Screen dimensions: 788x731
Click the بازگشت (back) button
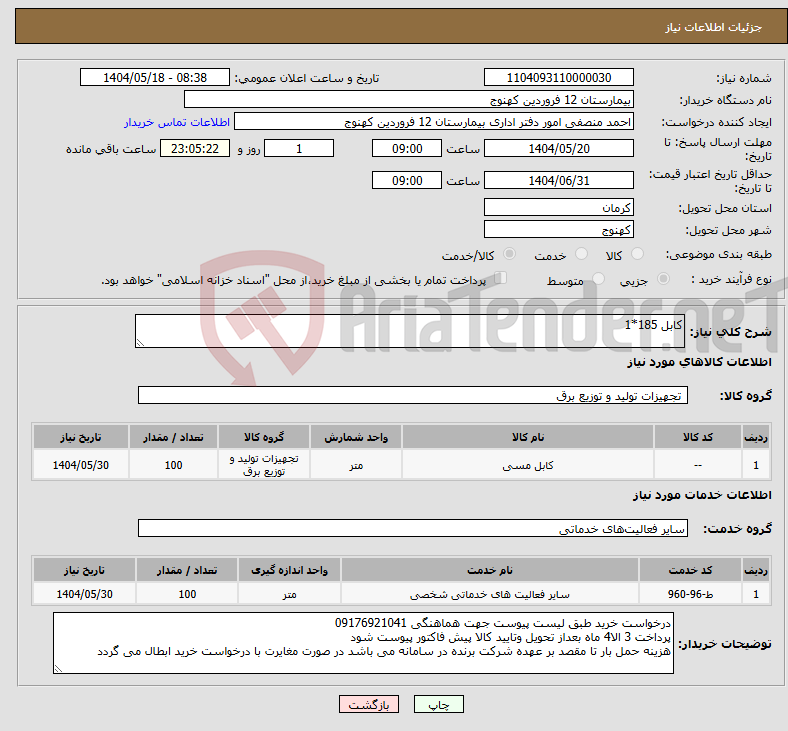tap(369, 704)
